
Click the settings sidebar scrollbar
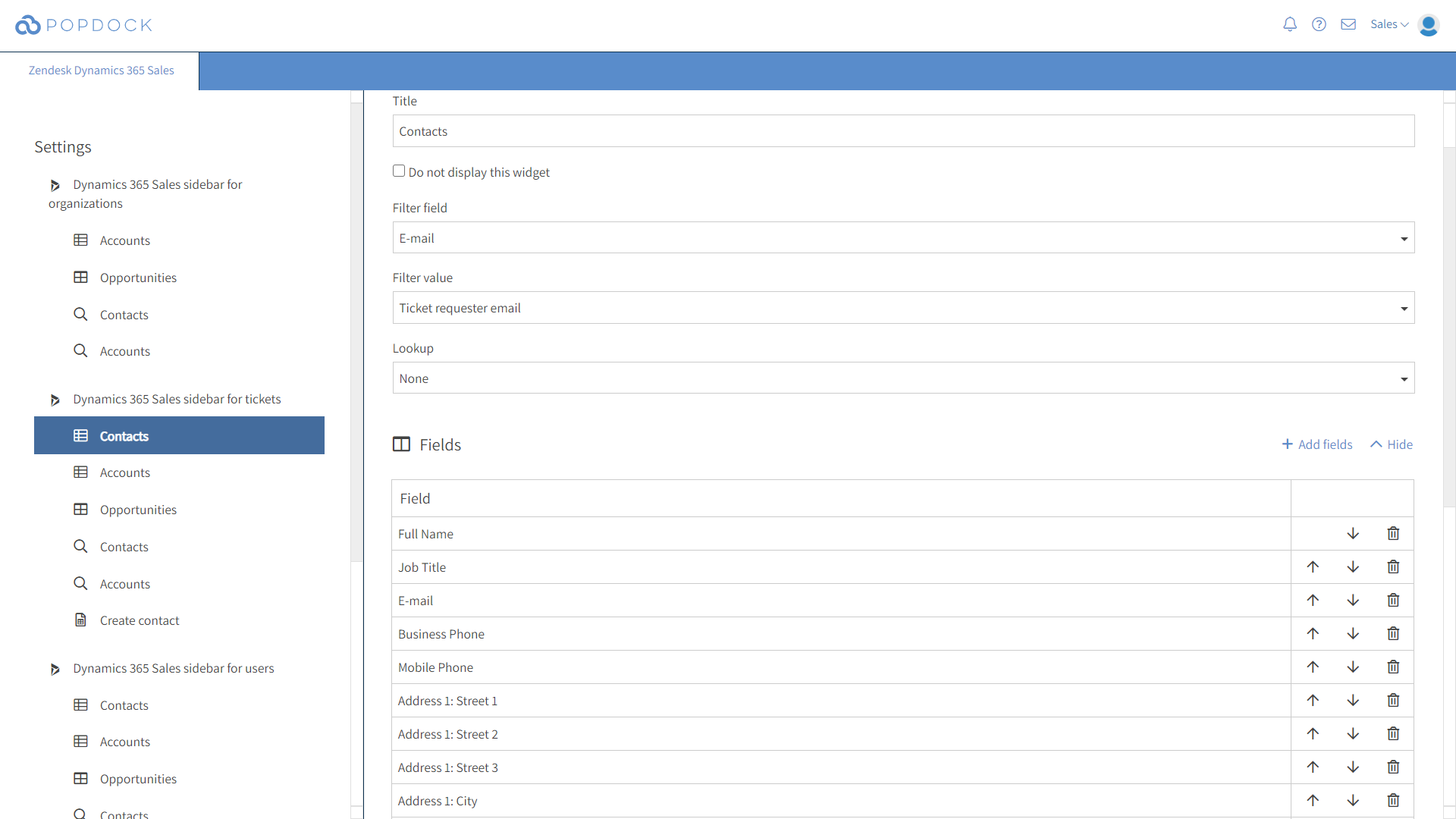(356, 332)
